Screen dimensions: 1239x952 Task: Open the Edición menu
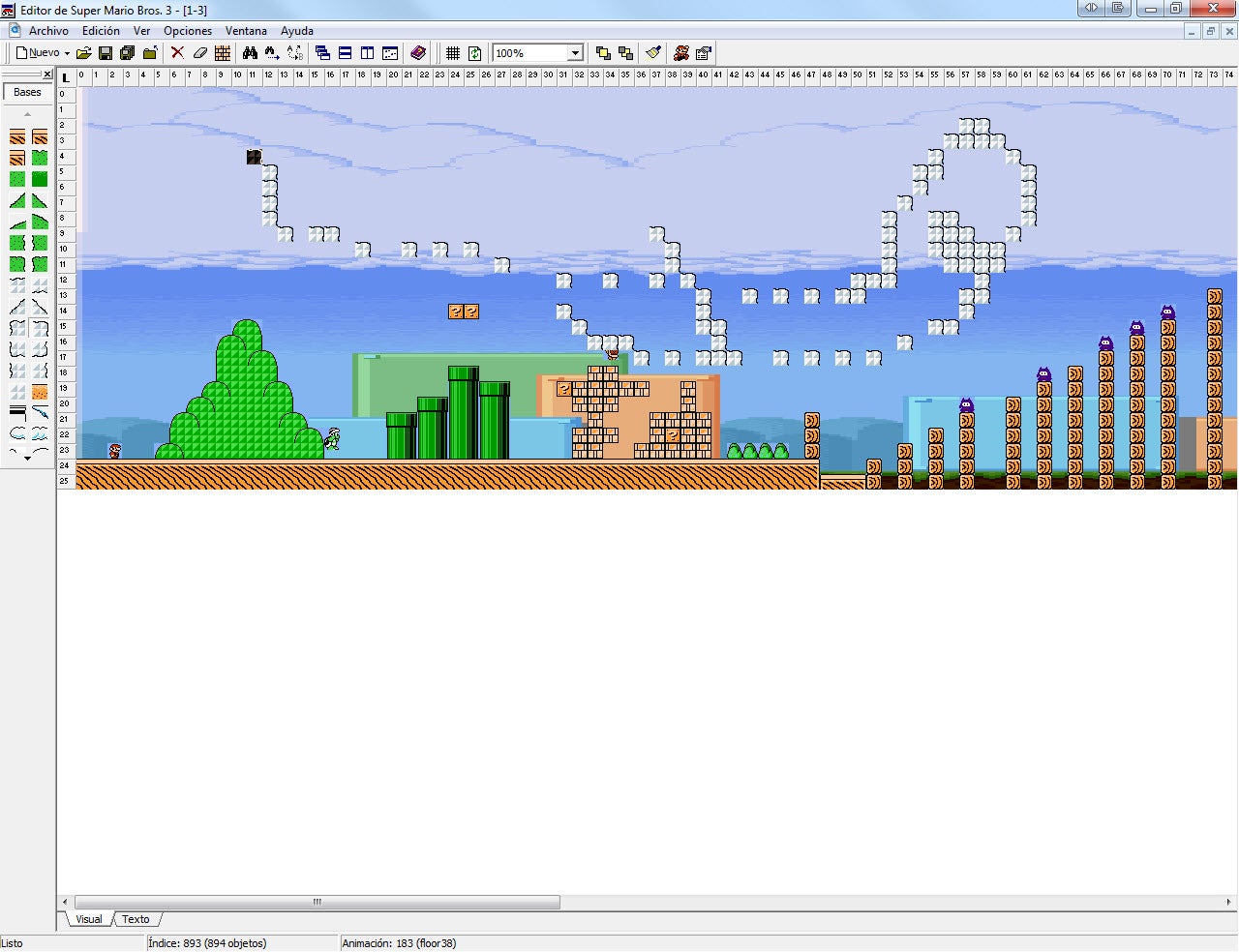tap(101, 31)
